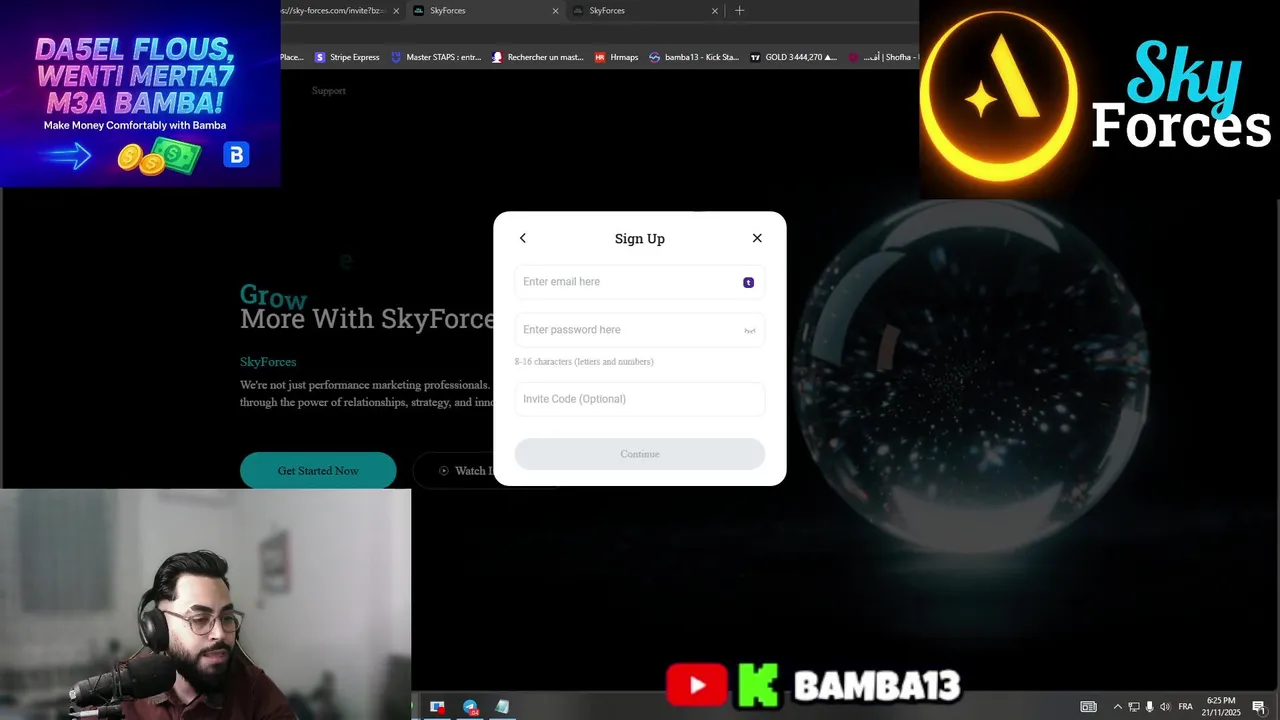Open the notepad-style taskbar icon
The width and height of the screenshot is (1280, 720).
pyautogui.click(x=502, y=707)
